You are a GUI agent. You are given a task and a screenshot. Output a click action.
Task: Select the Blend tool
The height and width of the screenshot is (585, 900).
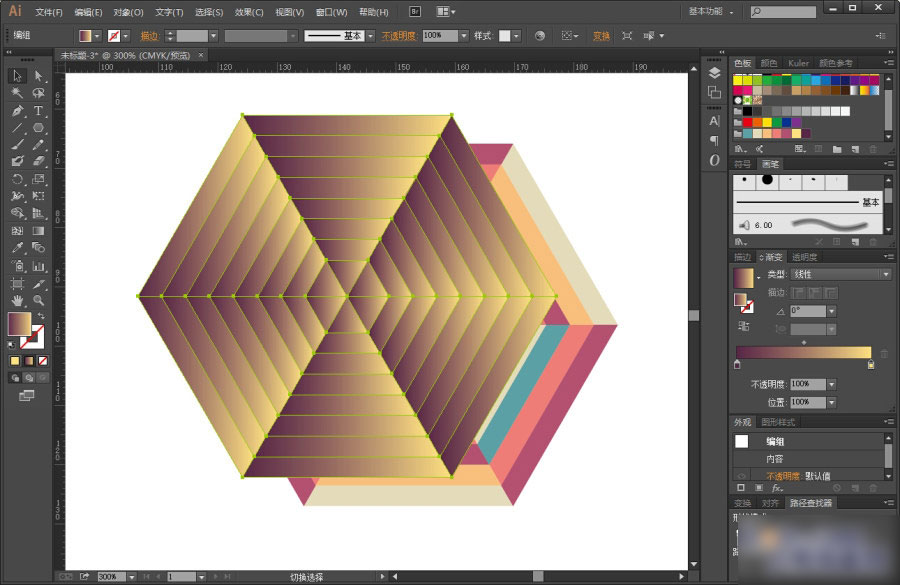[x=38, y=247]
